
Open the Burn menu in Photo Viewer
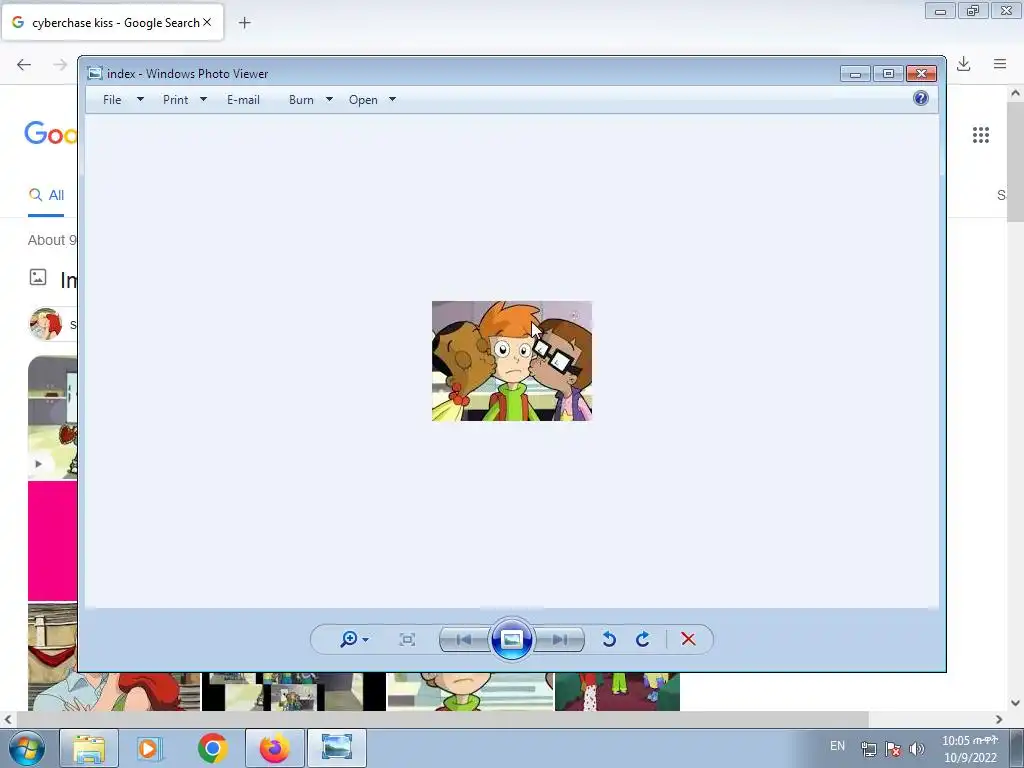(301, 100)
